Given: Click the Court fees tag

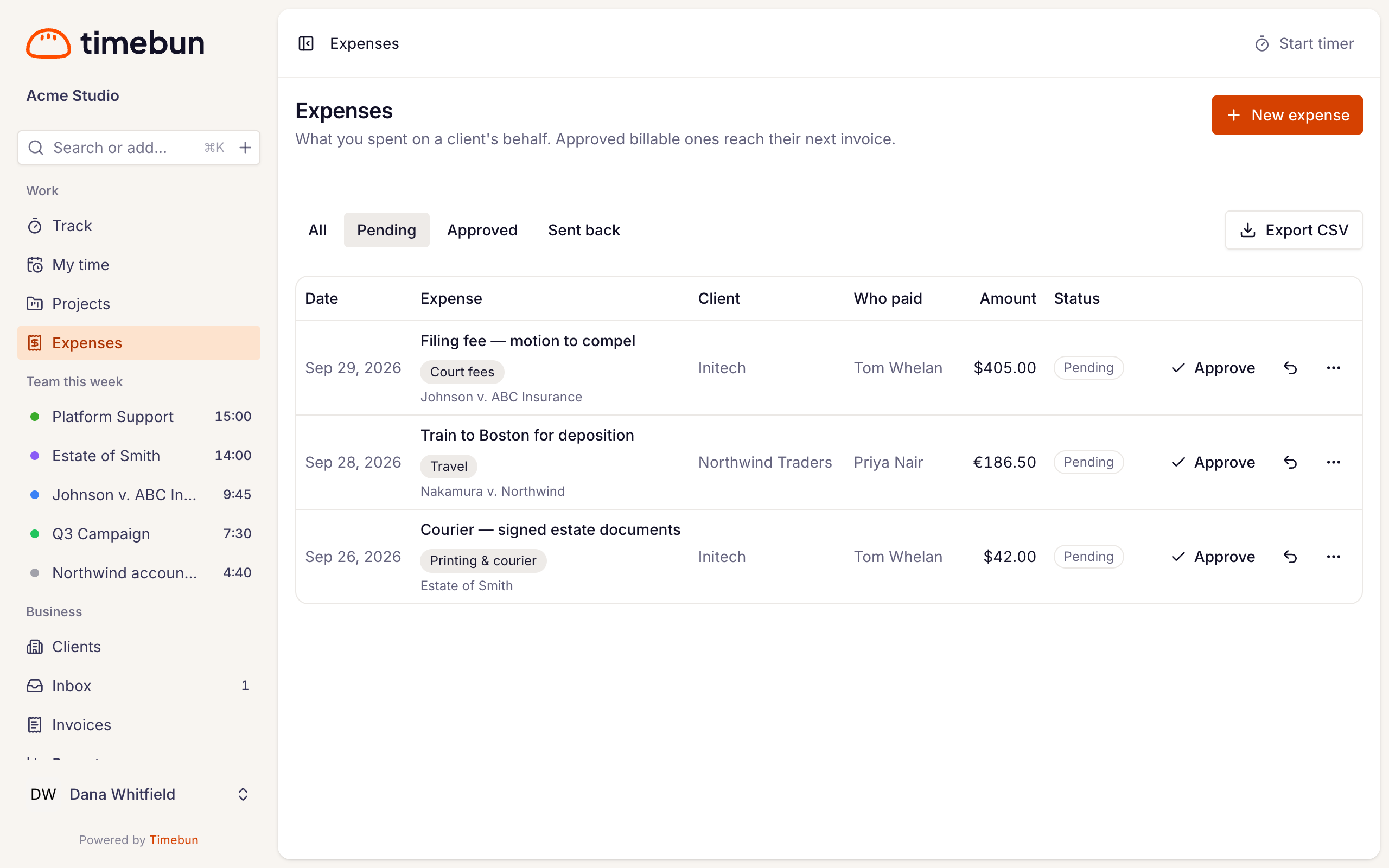Looking at the screenshot, I should (x=462, y=372).
